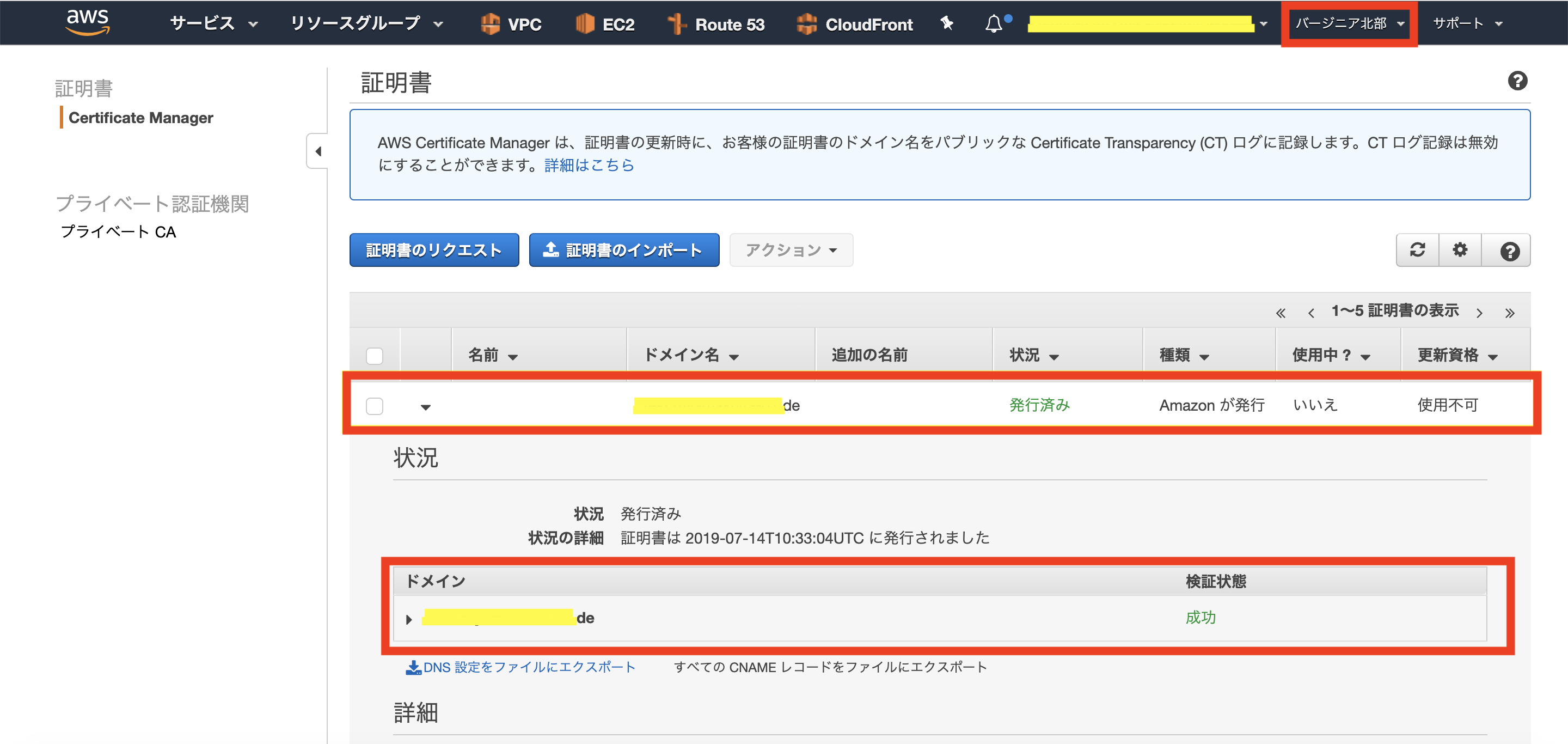Viewport: 1568px width, 744px height.
Task: Collapse the expanded certificate row arrow
Action: [425, 407]
